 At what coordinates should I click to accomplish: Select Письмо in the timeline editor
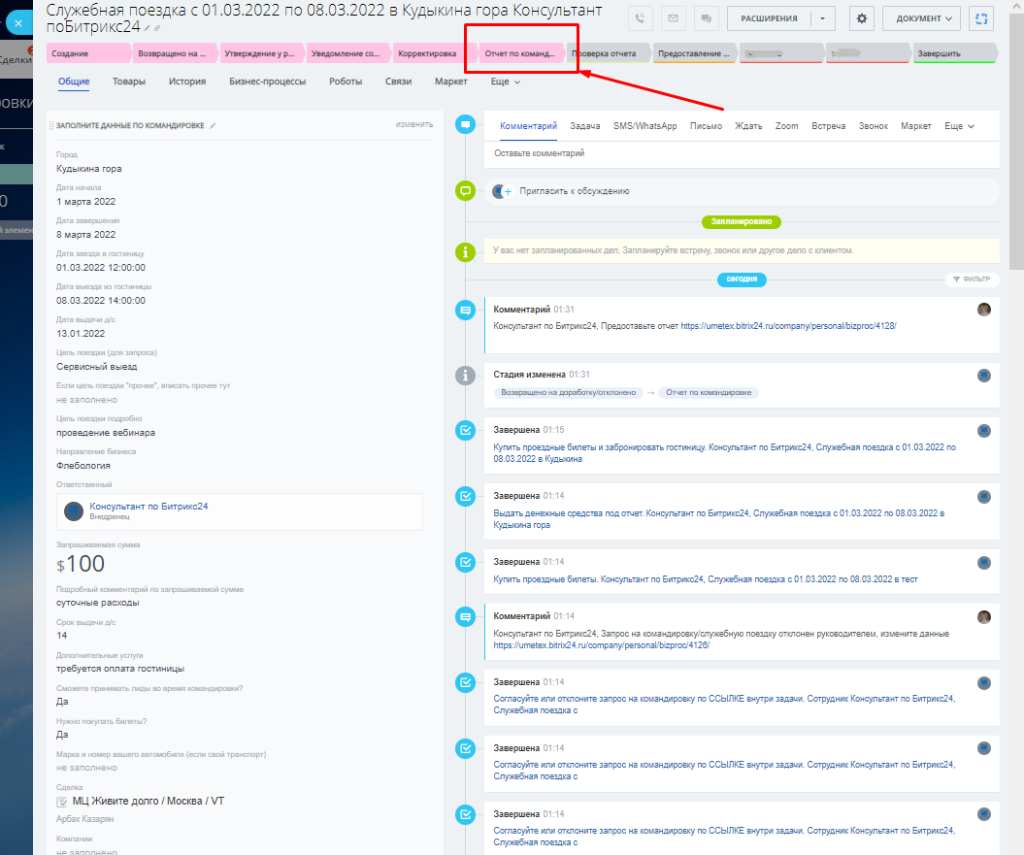pyautogui.click(x=706, y=126)
